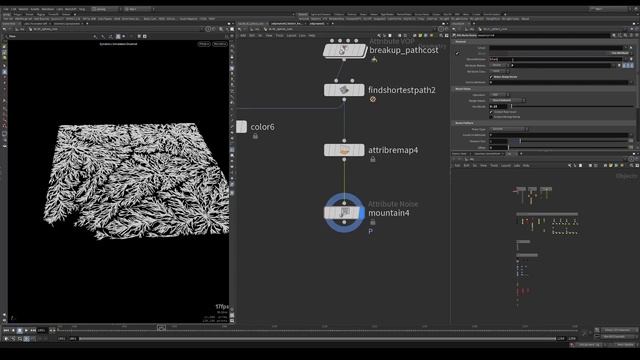The image size is (640, 360).
Task: Click left input connector of findshortestpath2
Action: 336,81
